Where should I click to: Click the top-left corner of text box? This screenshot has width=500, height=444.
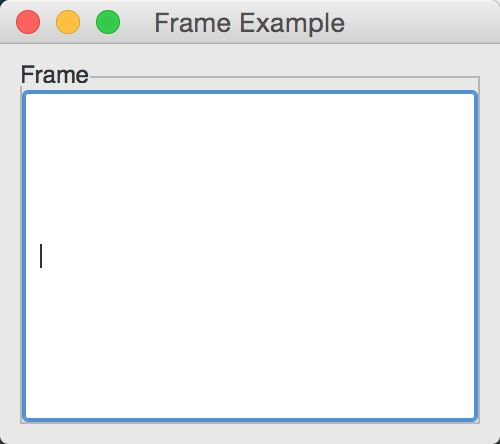click(x=27, y=96)
